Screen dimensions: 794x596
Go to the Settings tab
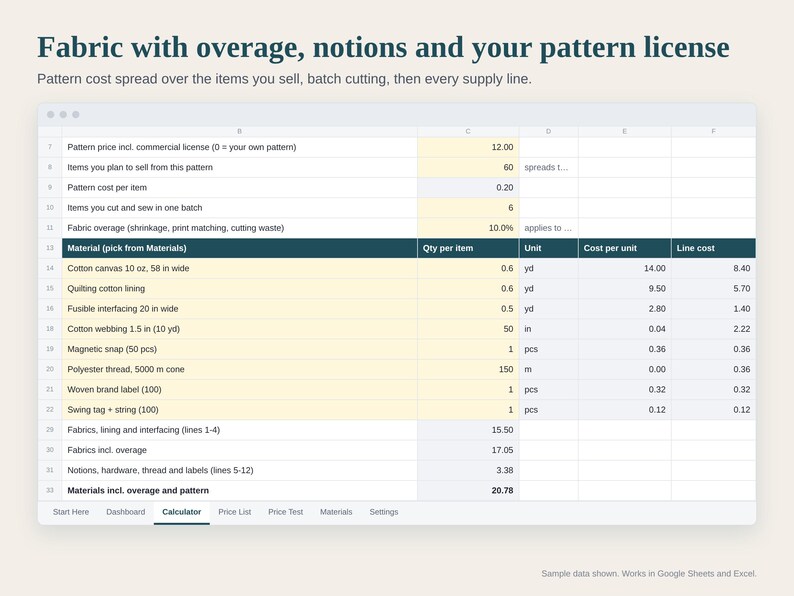click(384, 512)
